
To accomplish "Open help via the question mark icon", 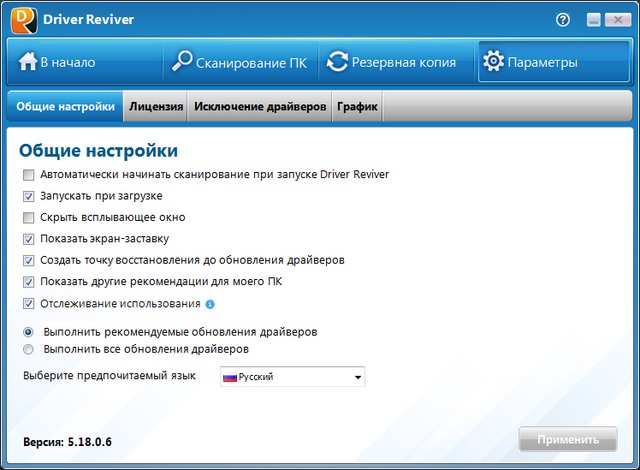I will click(x=563, y=19).
